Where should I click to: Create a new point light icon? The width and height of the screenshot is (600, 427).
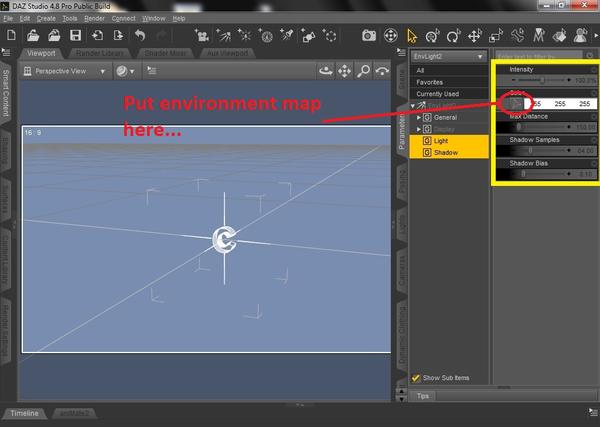coord(244,36)
